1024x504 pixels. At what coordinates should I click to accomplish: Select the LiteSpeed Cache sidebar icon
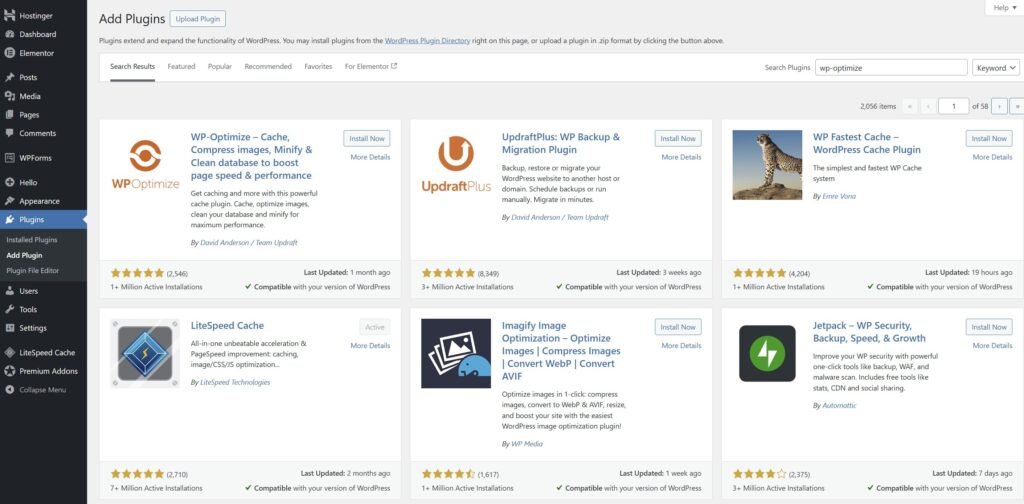[10, 353]
